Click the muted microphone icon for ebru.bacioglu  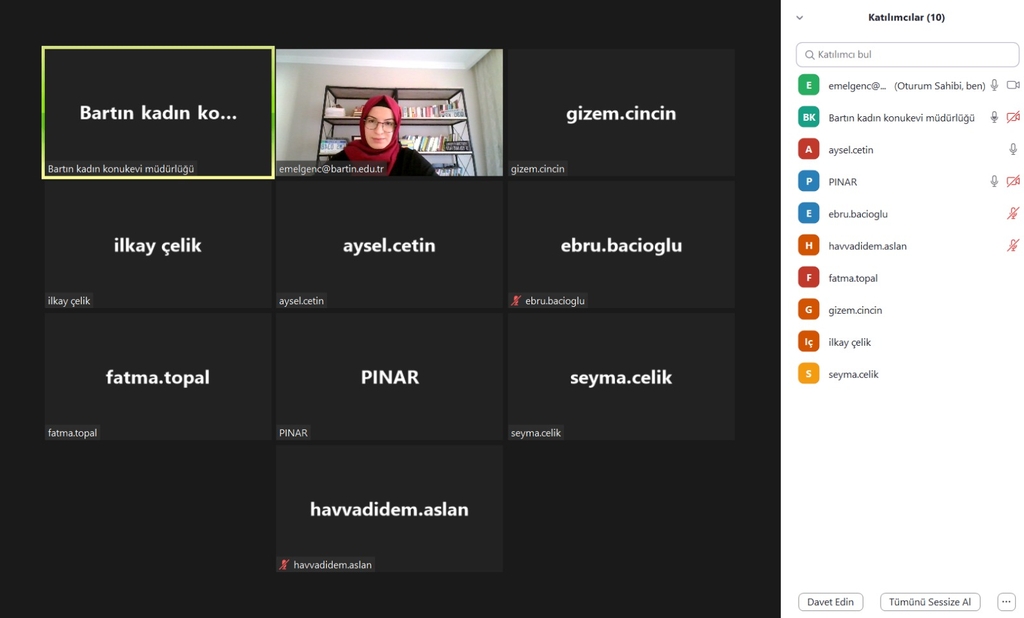coord(1013,214)
